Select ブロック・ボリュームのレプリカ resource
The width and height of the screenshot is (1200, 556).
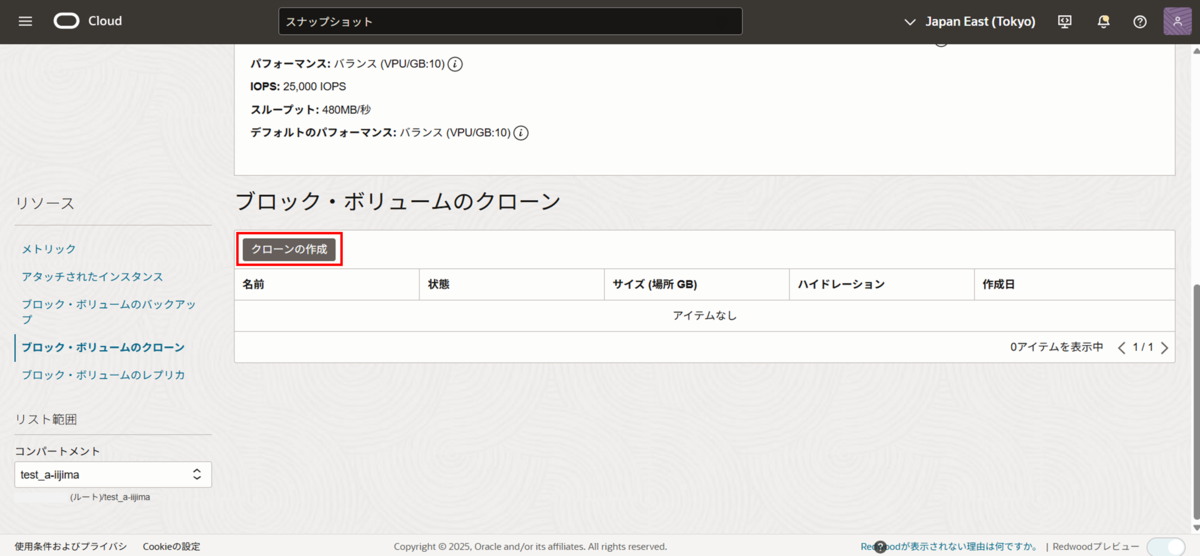pos(103,375)
